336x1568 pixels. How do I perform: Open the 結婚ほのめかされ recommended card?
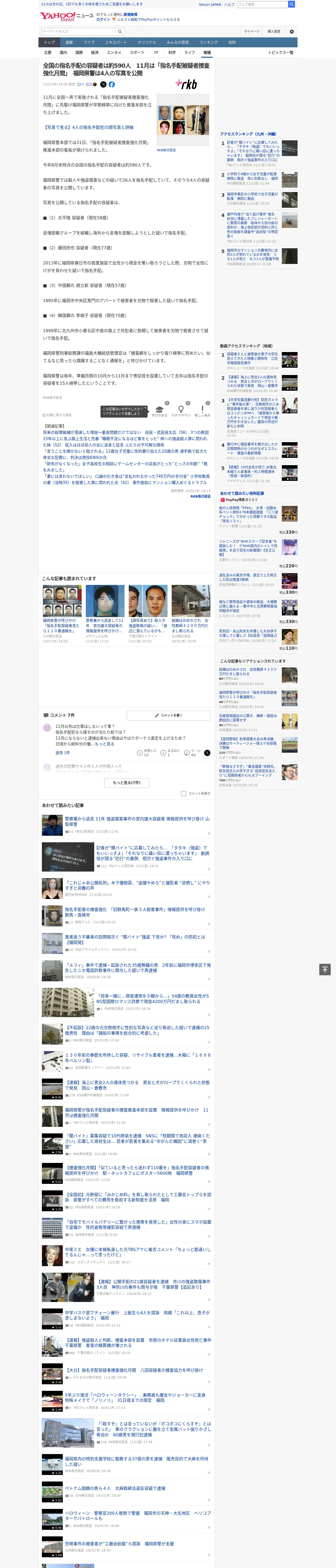click(191, 614)
